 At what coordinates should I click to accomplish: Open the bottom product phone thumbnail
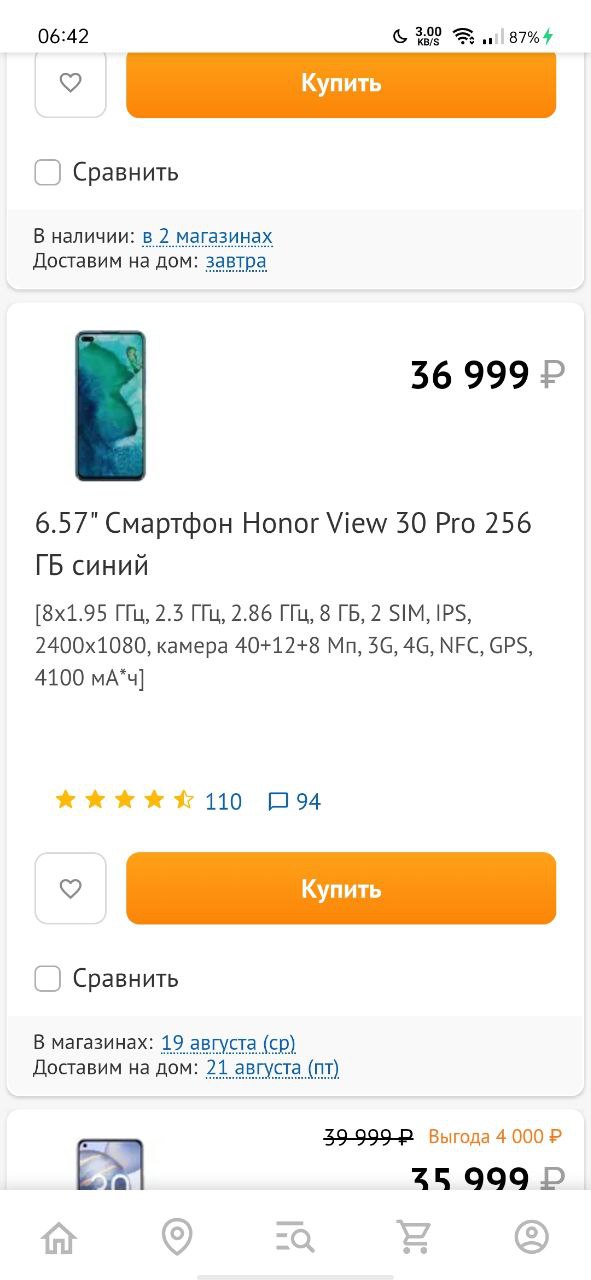click(x=110, y=1163)
